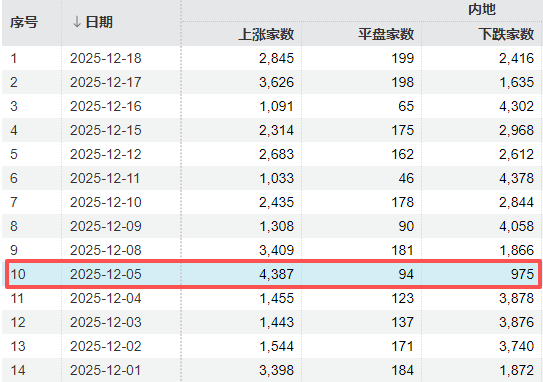Select date cell 2025-12-03
This screenshot has width=543, height=382.
[106, 322]
